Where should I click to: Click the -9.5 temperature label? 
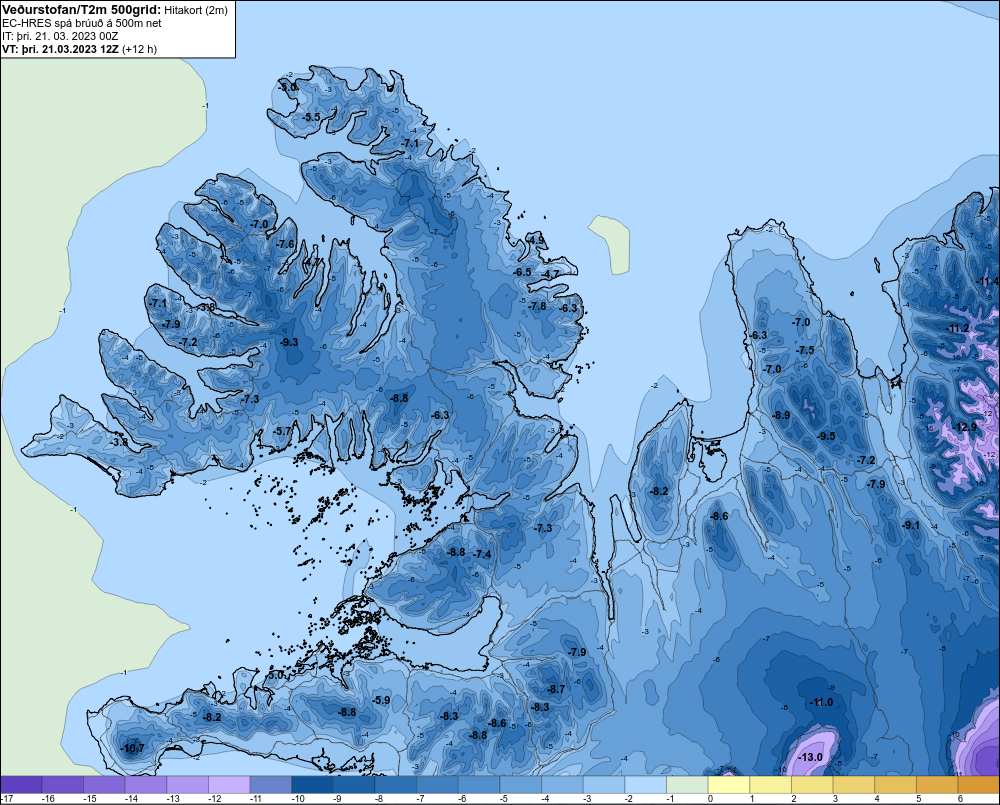point(826,436)
